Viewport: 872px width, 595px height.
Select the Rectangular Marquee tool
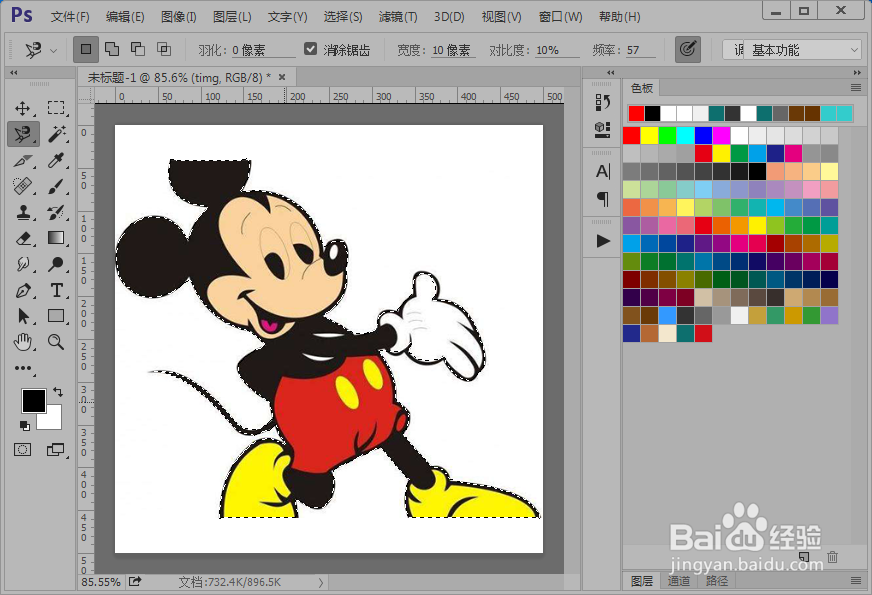coord(56,108)
